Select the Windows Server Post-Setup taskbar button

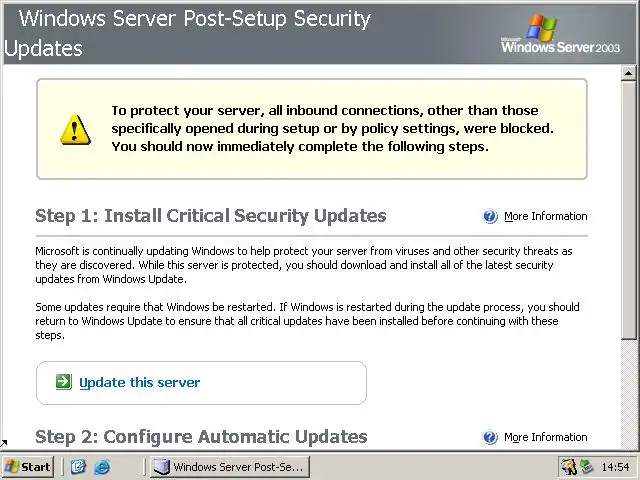(x=228, y=466)
